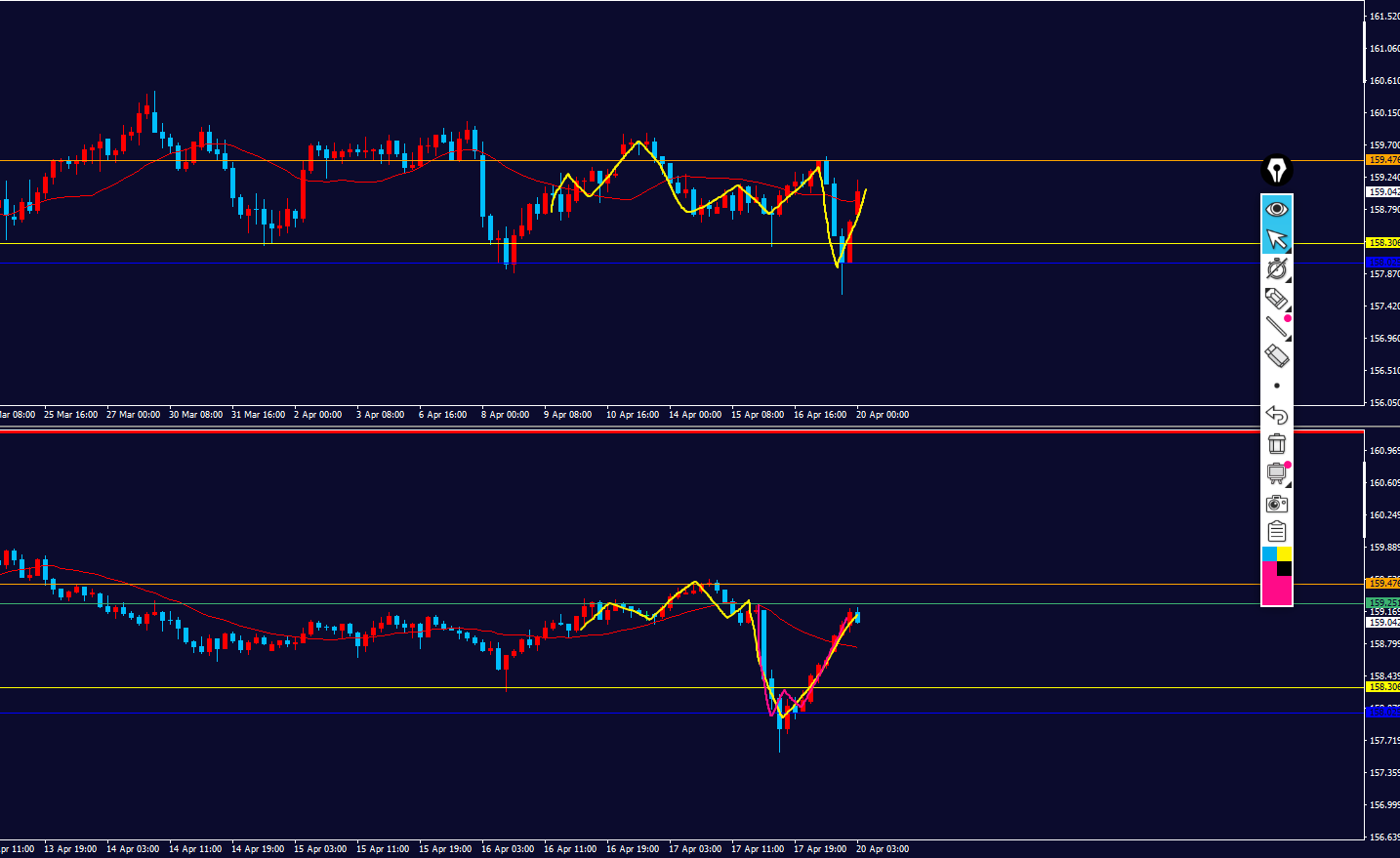The image size is (1400, 858).
Task: Click the brush size dot
Action: click(1276, 386)
